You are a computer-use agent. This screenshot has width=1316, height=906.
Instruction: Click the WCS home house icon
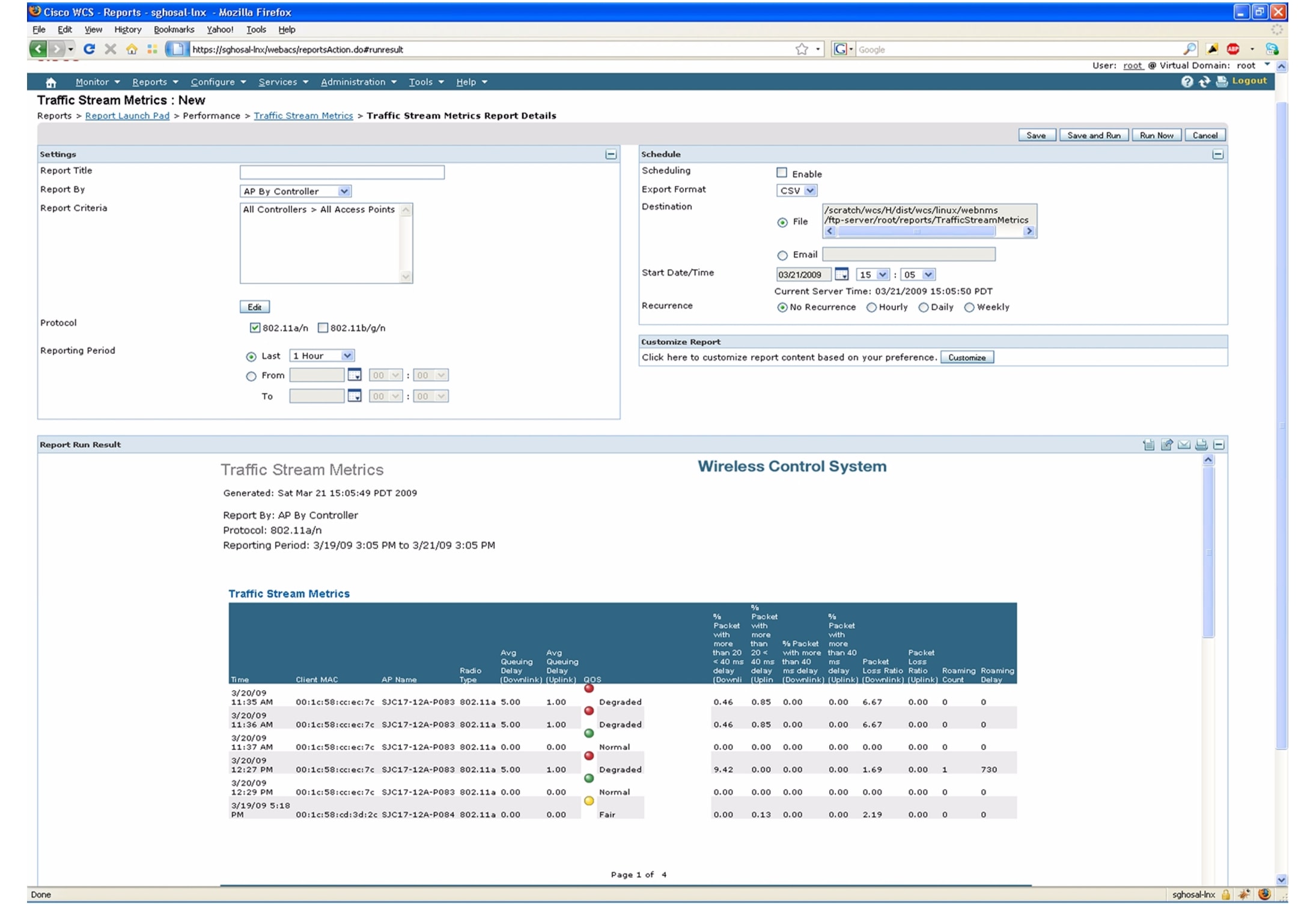coord(51,82)
